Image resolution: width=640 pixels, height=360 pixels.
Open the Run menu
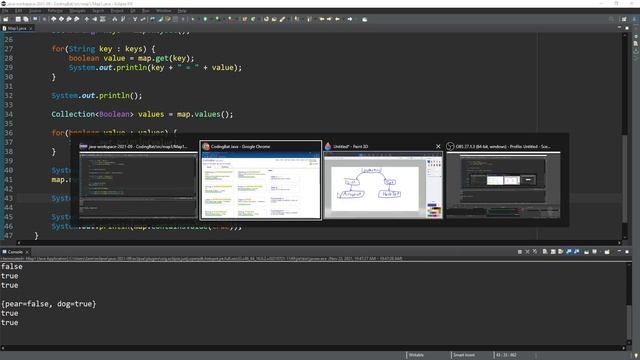pos(146,11)
